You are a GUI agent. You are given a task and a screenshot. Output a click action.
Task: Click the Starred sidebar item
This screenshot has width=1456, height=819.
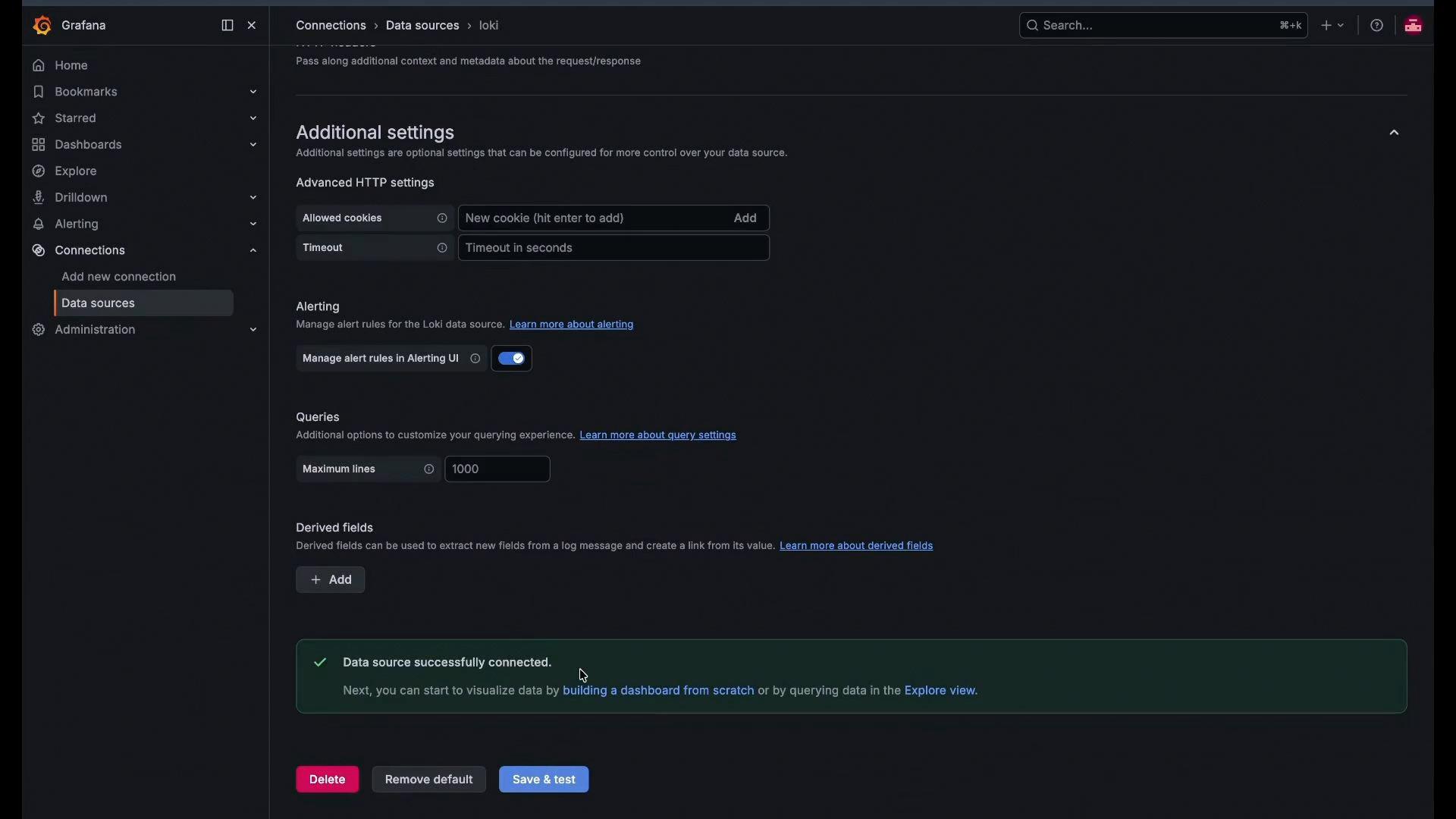pos(75,119)
